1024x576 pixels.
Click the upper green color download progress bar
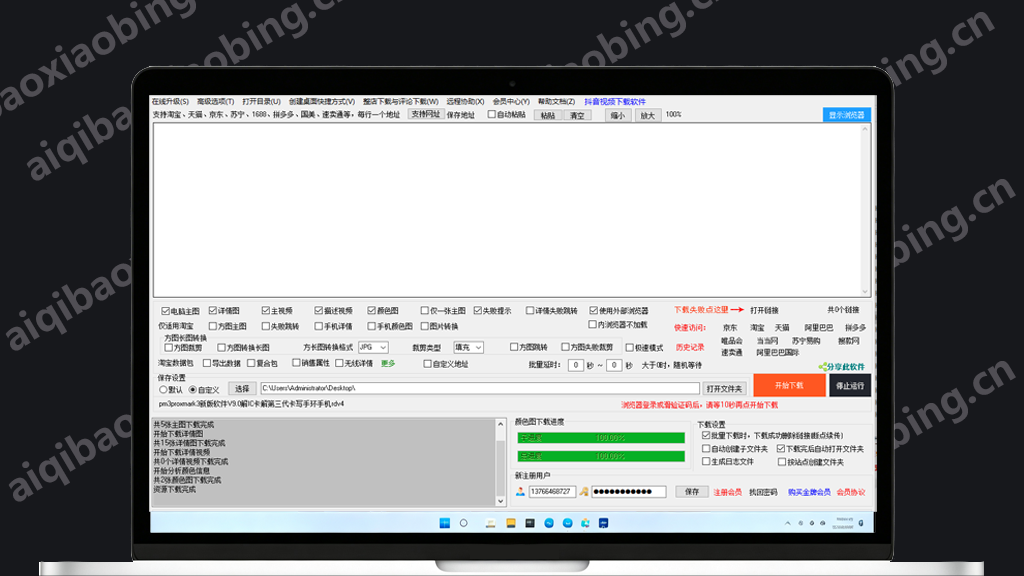(x=601, y=438)
